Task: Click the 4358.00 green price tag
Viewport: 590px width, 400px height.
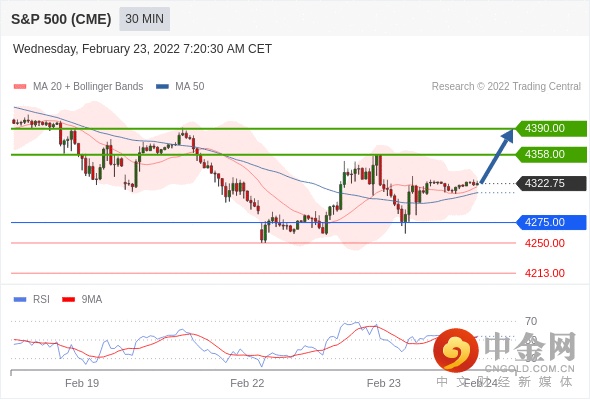Action: [551, 154]
